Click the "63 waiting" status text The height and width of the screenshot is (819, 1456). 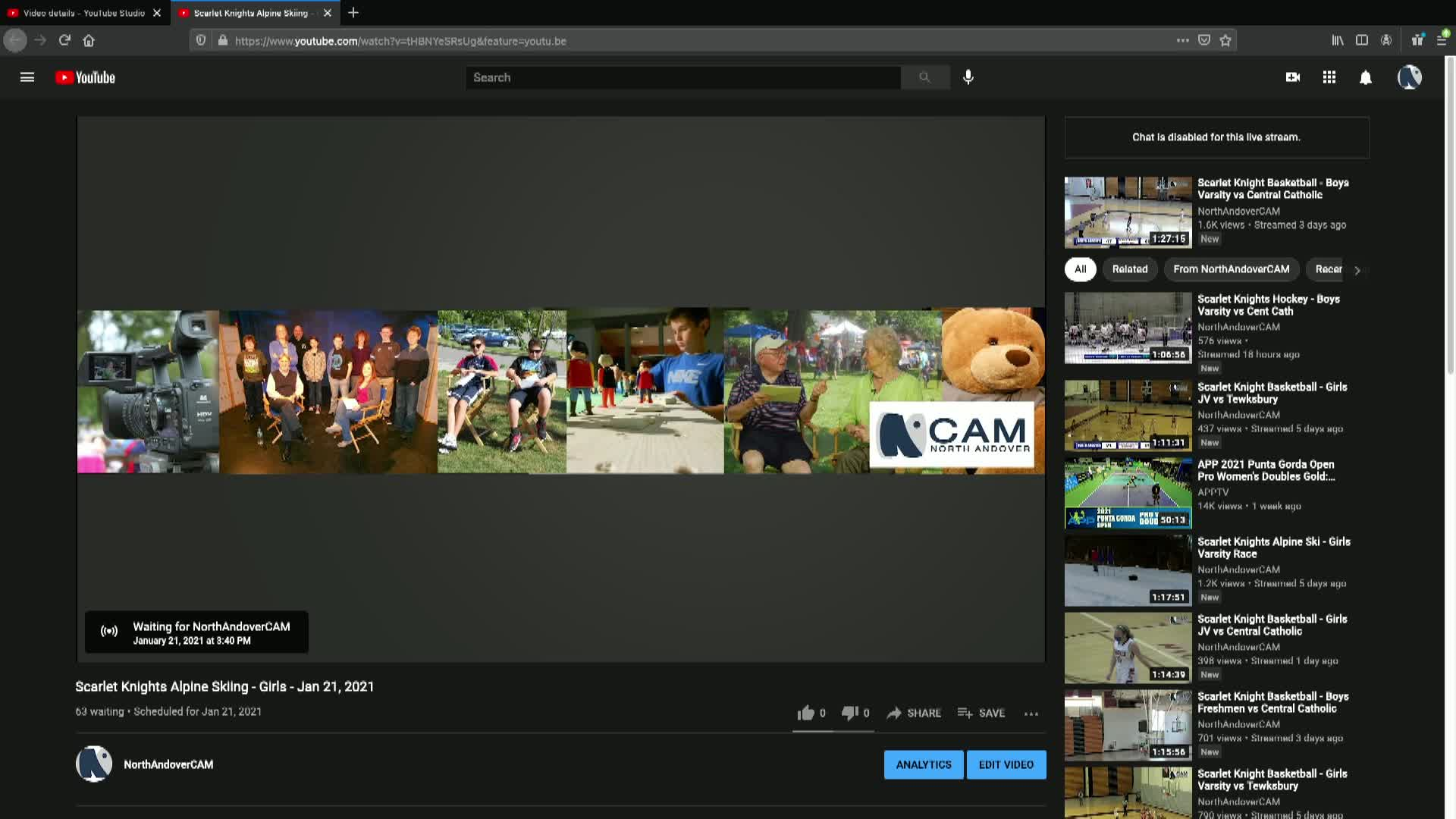pos(99,711)
